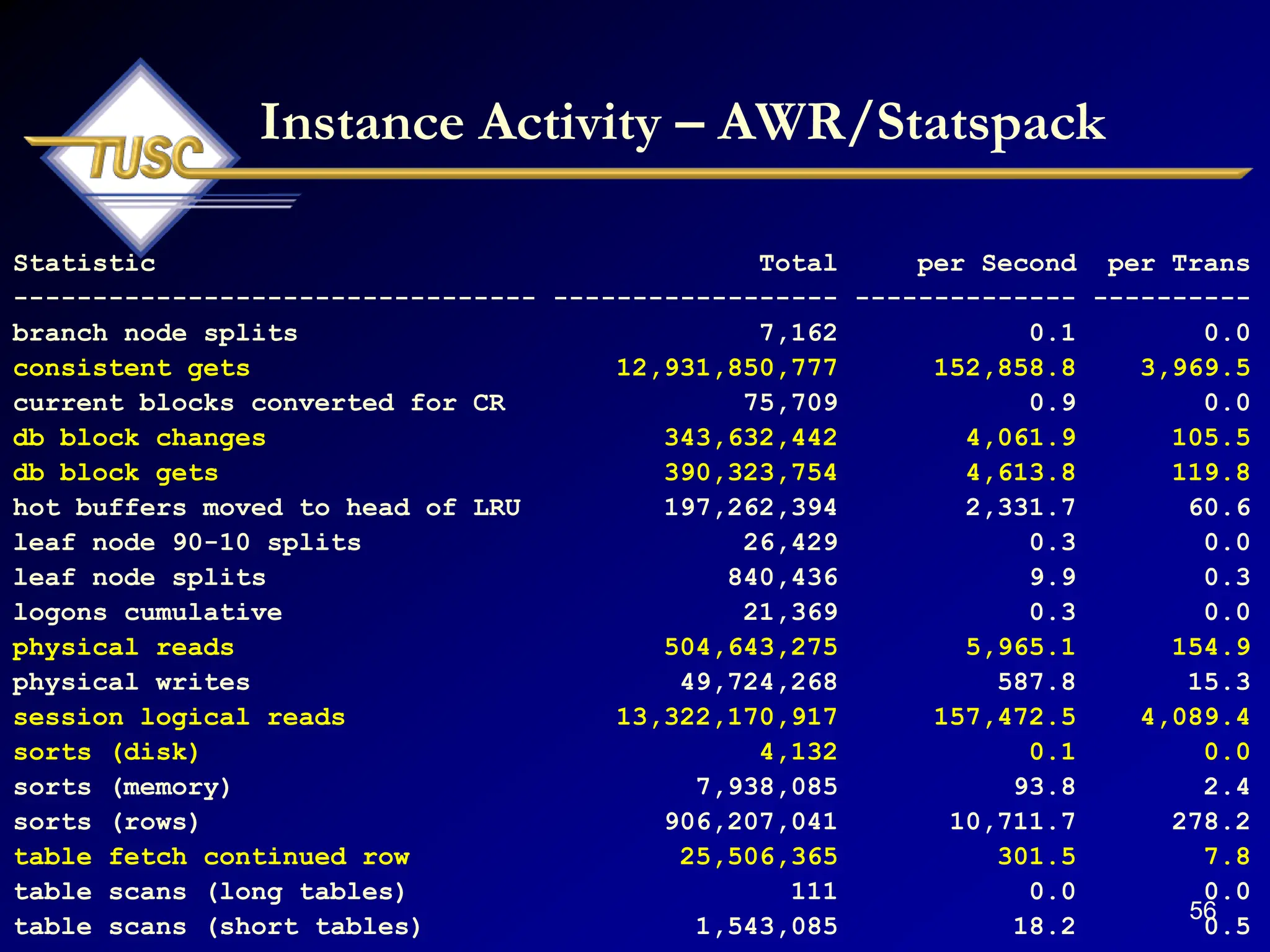This screenshot has height=952, width=1270.
Task: Click per-second value 10,711.7
Action: (x=1013, y=822)
